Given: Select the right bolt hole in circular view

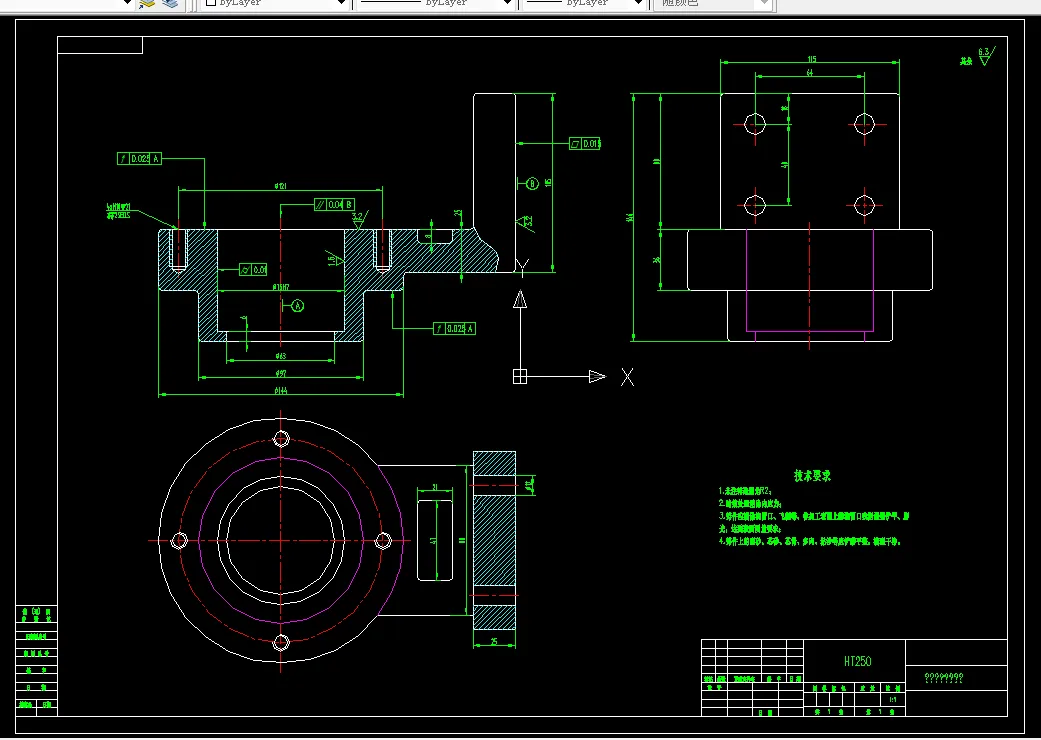Looking at the screenshot, I should (x=383, y=541).
